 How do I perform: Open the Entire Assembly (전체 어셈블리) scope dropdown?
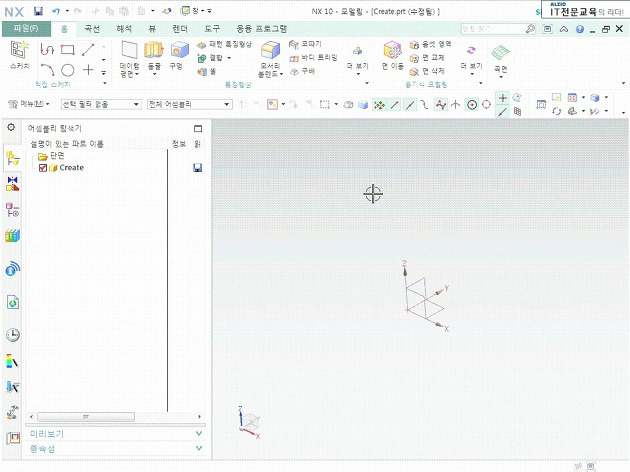click(189, 104)
